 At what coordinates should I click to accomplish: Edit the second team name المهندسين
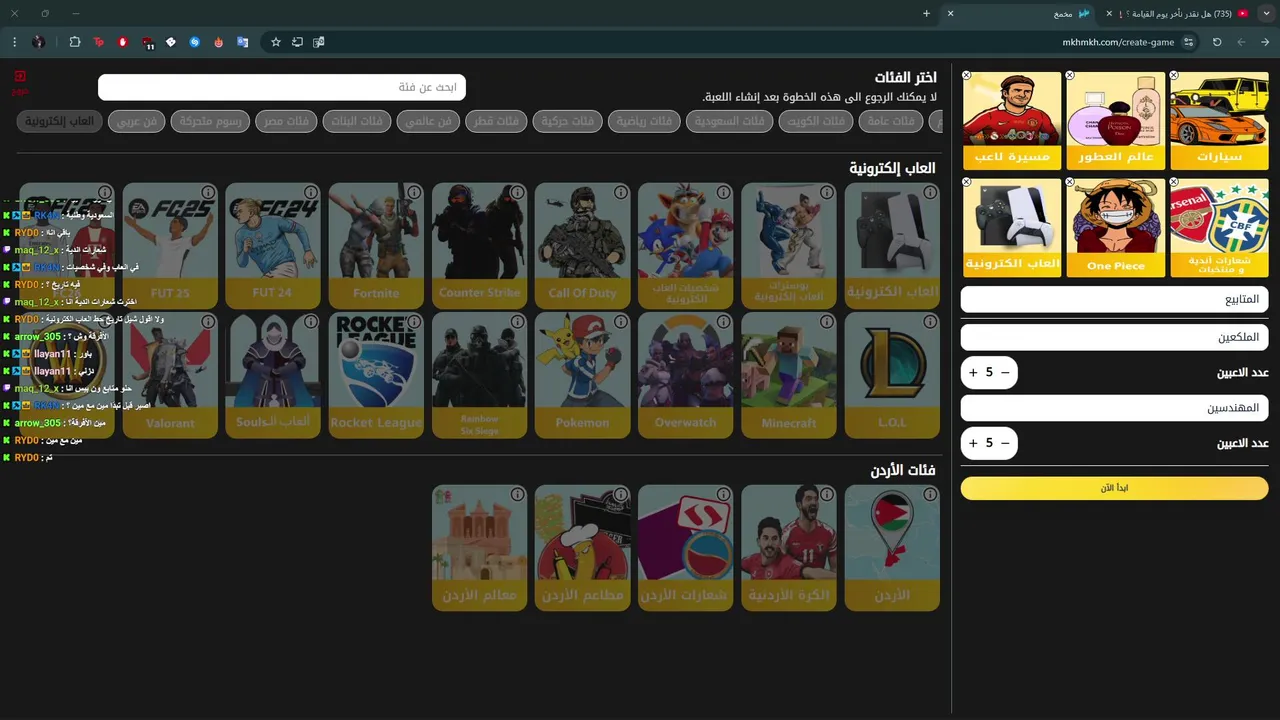pyautogui.click(x=1114, y=407)
